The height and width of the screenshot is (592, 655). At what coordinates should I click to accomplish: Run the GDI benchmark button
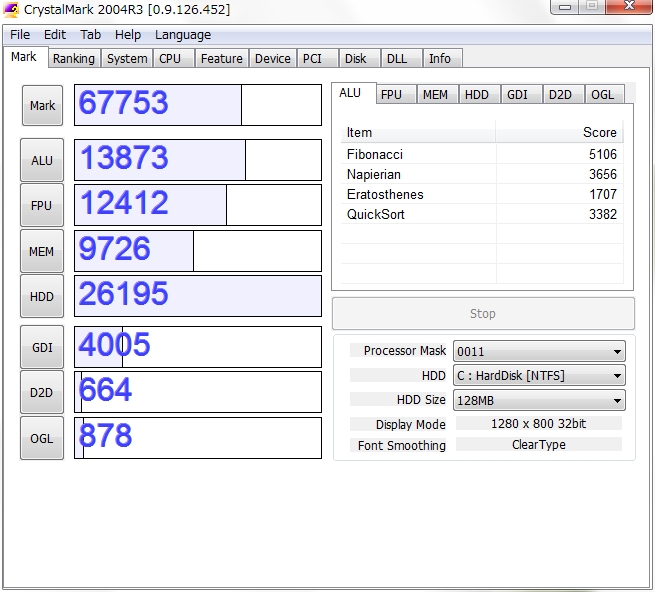[x=42, y=348]
